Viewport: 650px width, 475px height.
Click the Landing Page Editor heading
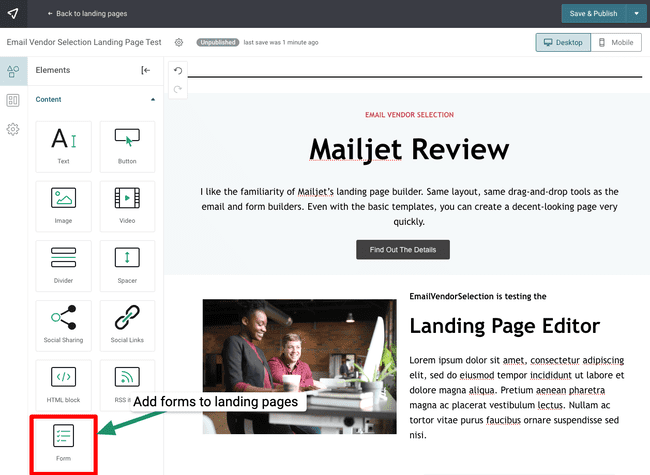click(504, 326)
